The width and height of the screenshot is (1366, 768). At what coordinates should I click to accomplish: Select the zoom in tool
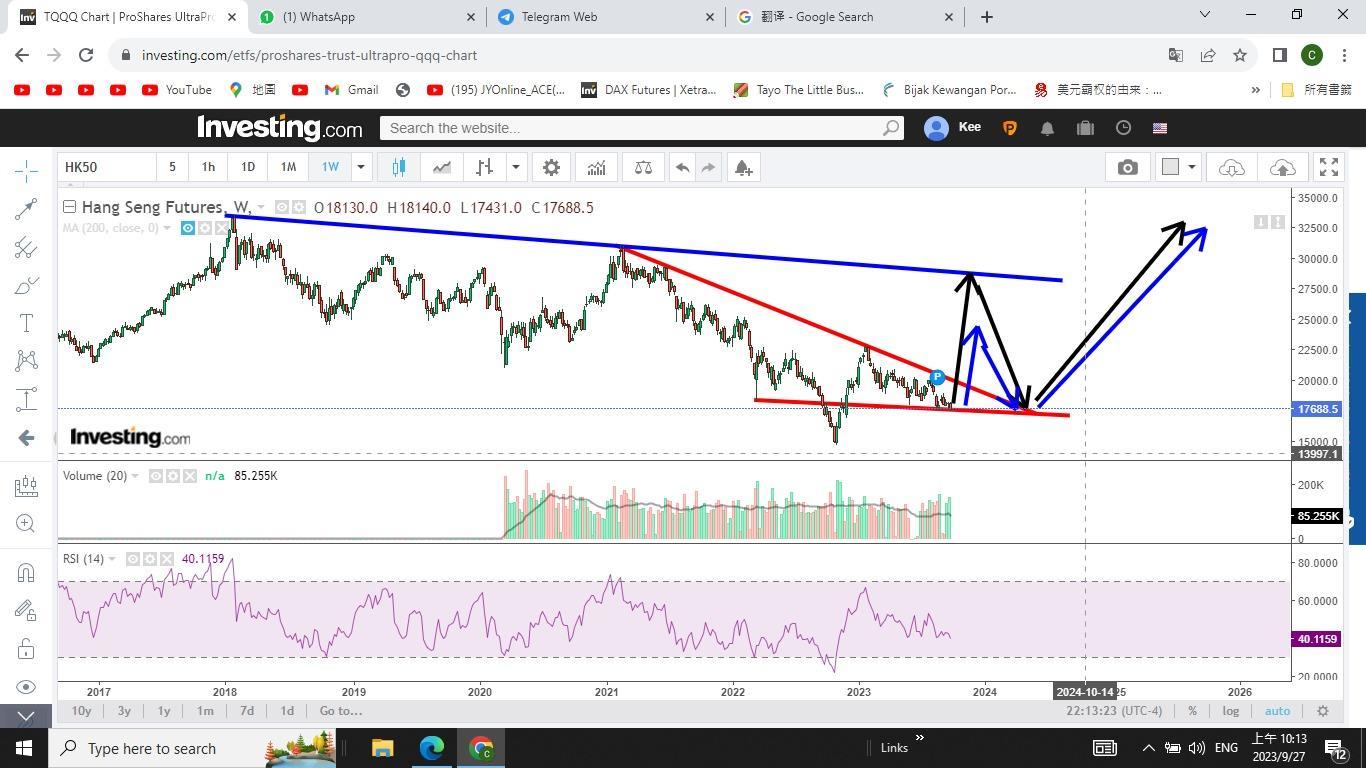[26, 524]
